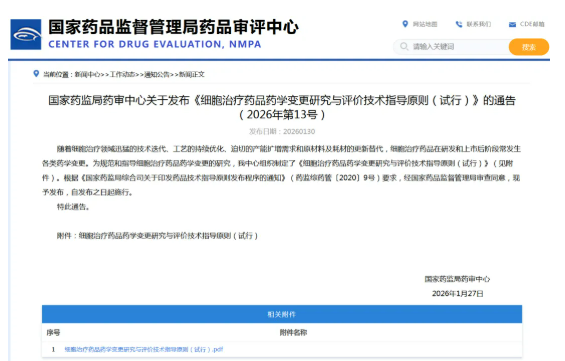Image resolution: width=565 pixels, height=361 pixels.
Task: Go to 工作动态 in breadcrumb
Action: 122,75
